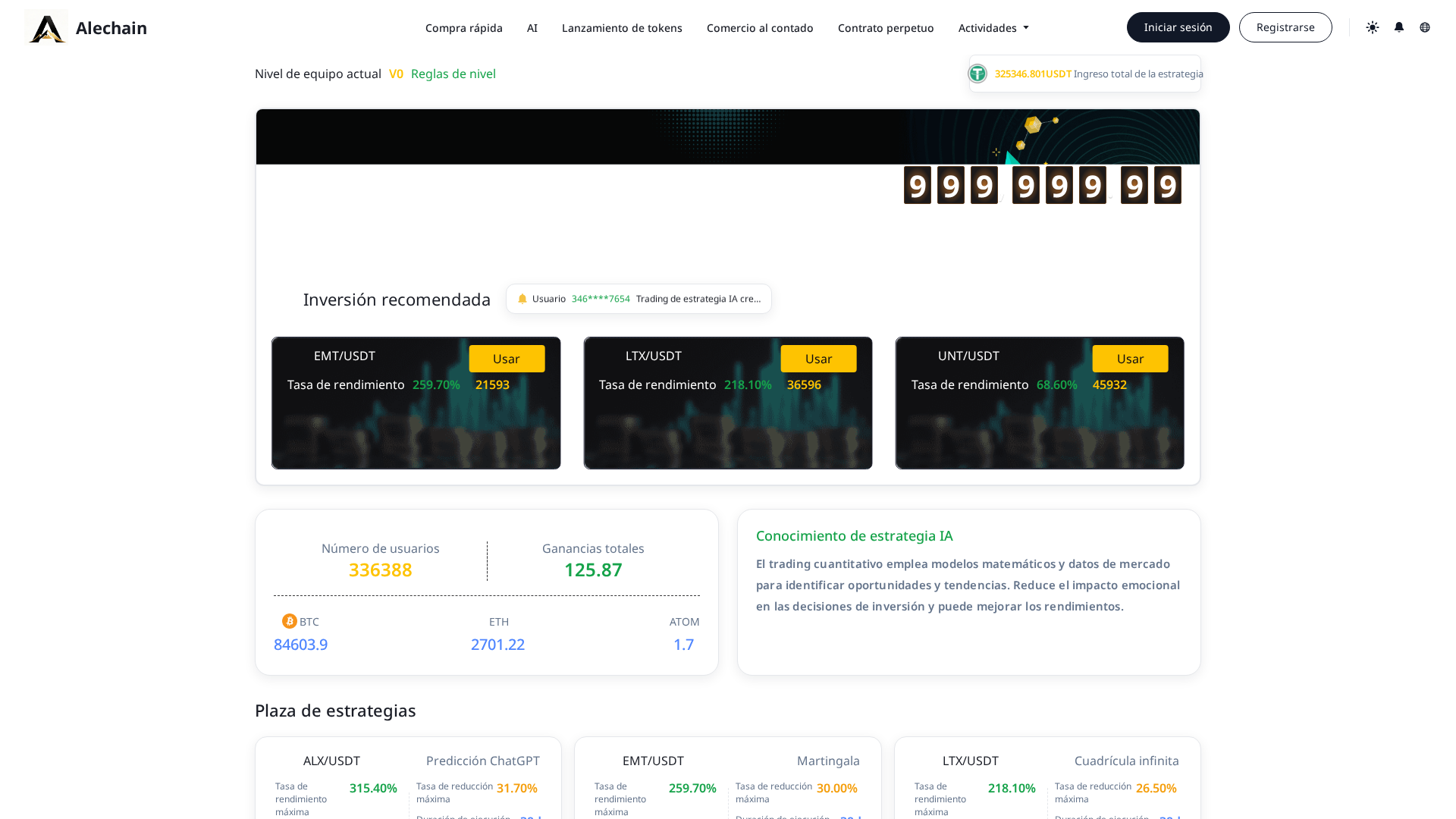Click the 36596 value in LTX/USDT card

(804, 384)
